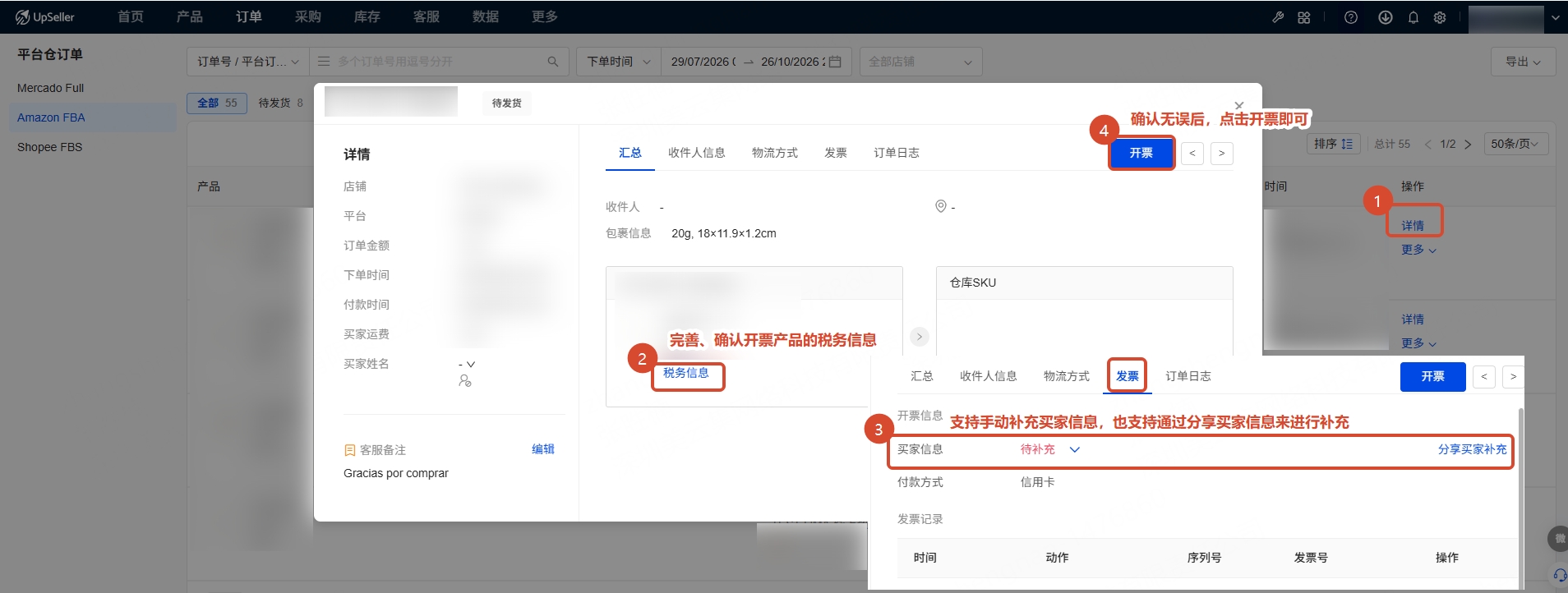Open the 订单 menu

[x=249, y=17]
